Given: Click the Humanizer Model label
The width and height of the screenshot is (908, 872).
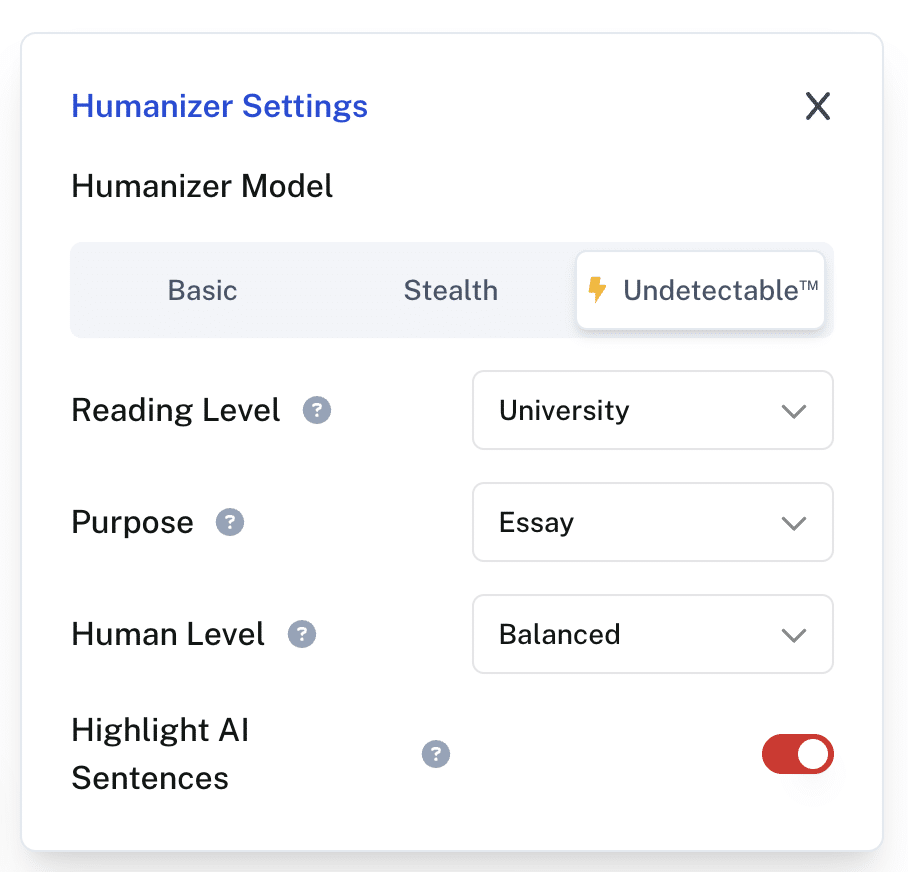Looking at the screenshot, I should pos(202,186).
